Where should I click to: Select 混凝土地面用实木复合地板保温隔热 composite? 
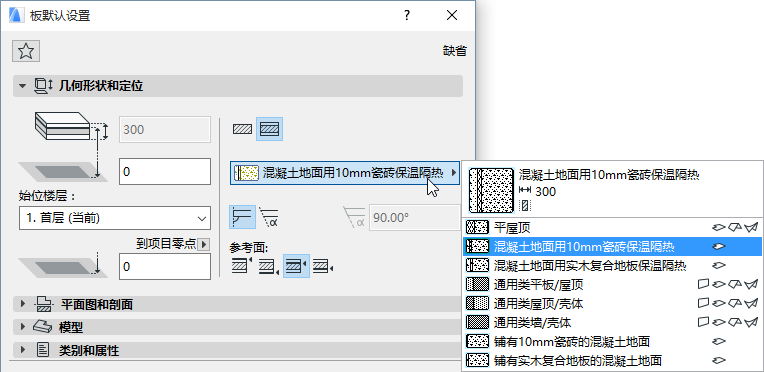(x=612, y=265)
